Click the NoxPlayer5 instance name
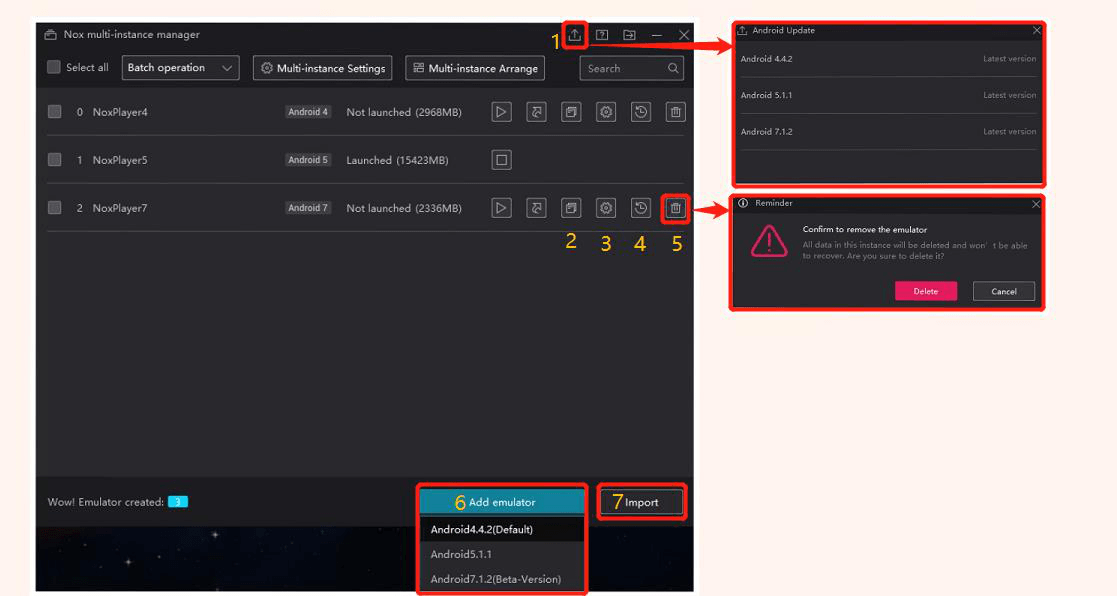Image resolution: width=1117 pixels, height=596 pixels. click(120, 160)
